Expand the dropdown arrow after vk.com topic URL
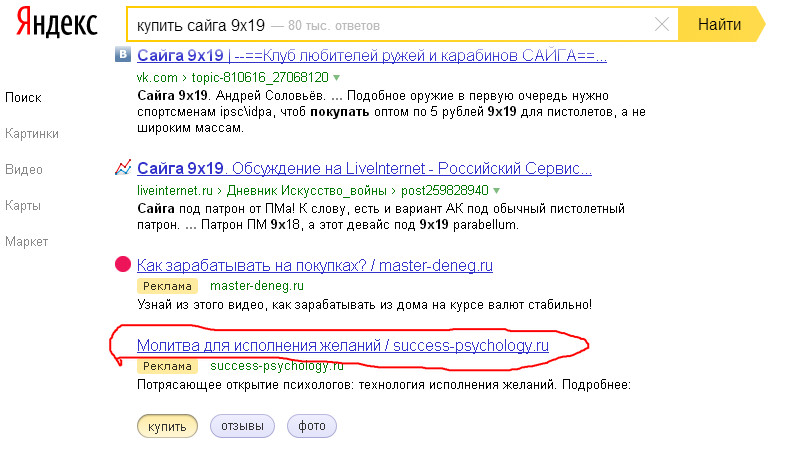This screenshot has width=792, height=453. (337, 77)
